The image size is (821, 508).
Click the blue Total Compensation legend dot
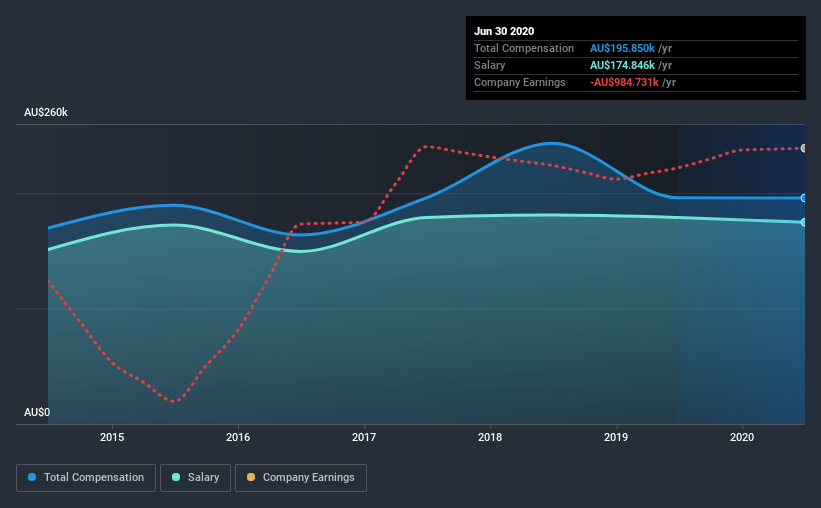pos(32,477)
